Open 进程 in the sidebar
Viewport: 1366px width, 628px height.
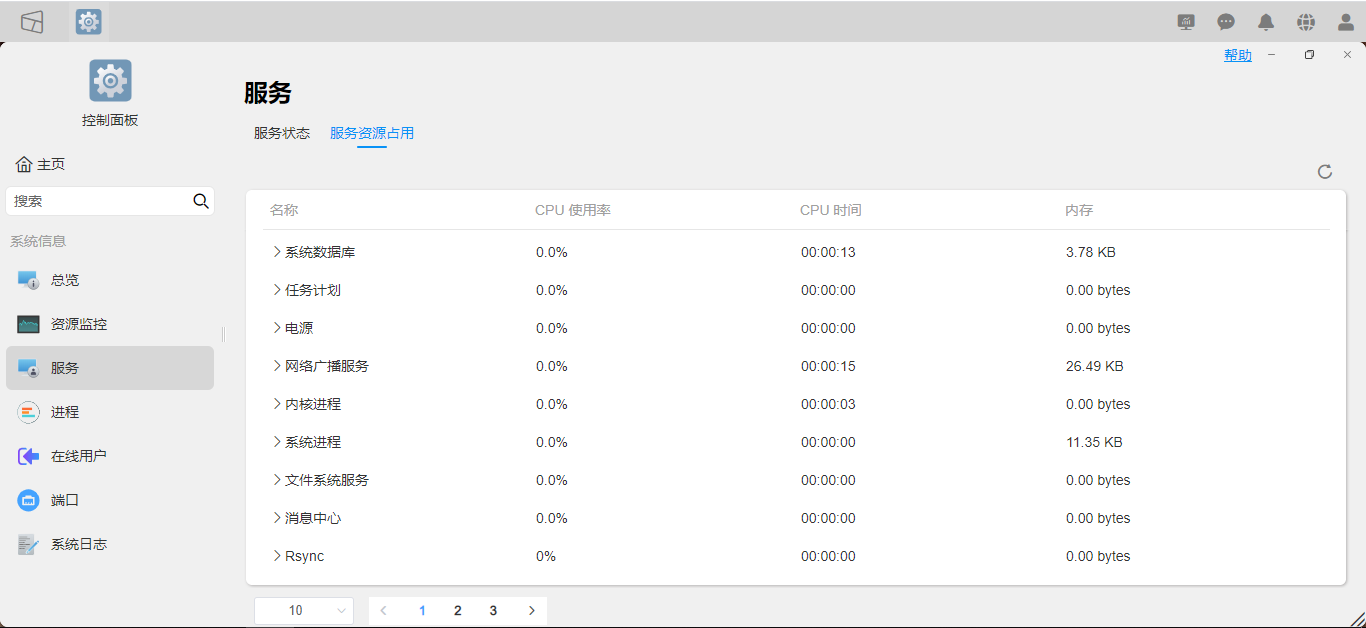tap(110, 412)
